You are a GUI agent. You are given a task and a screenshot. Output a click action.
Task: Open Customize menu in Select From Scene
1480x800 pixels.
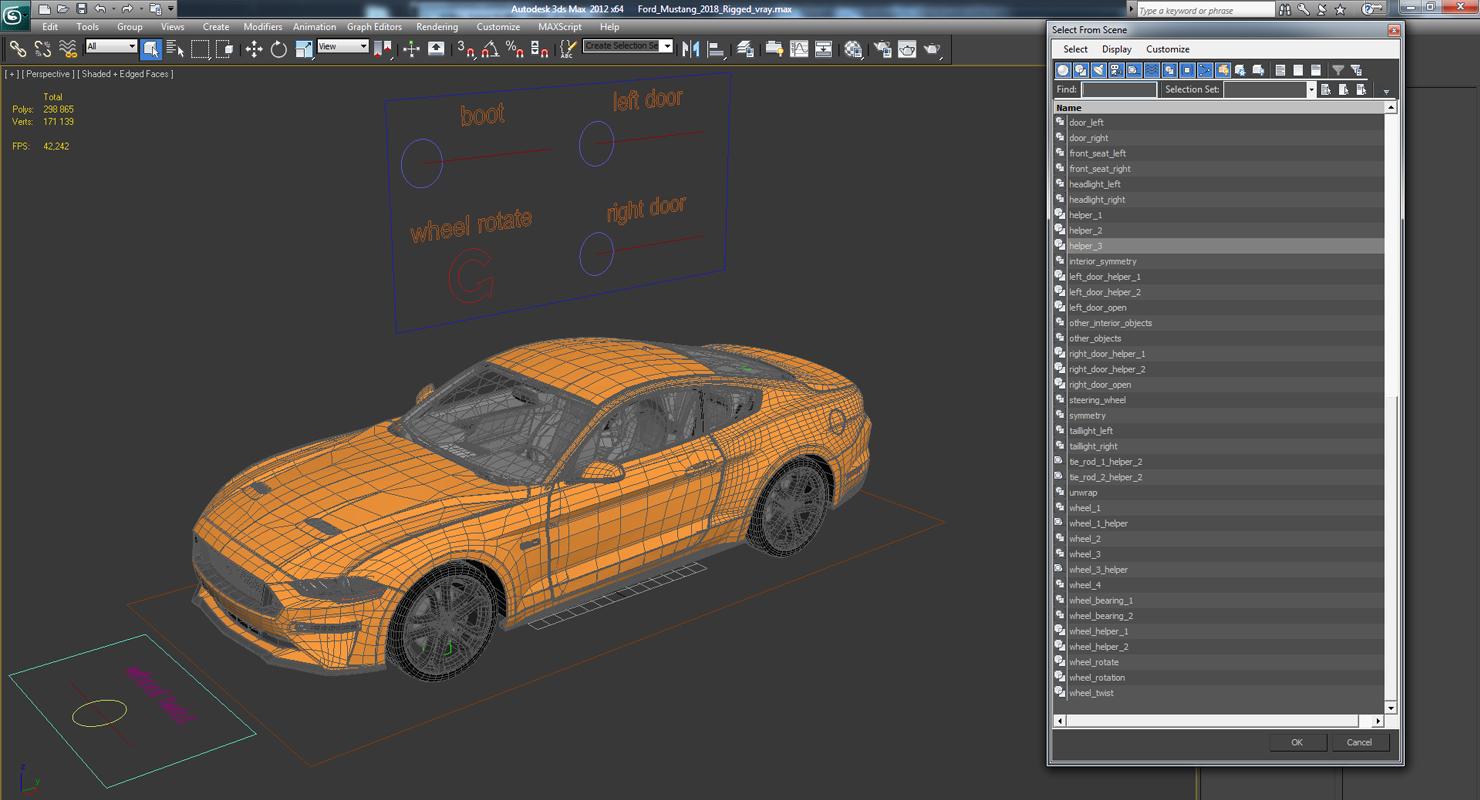[x=1168, y=49]
